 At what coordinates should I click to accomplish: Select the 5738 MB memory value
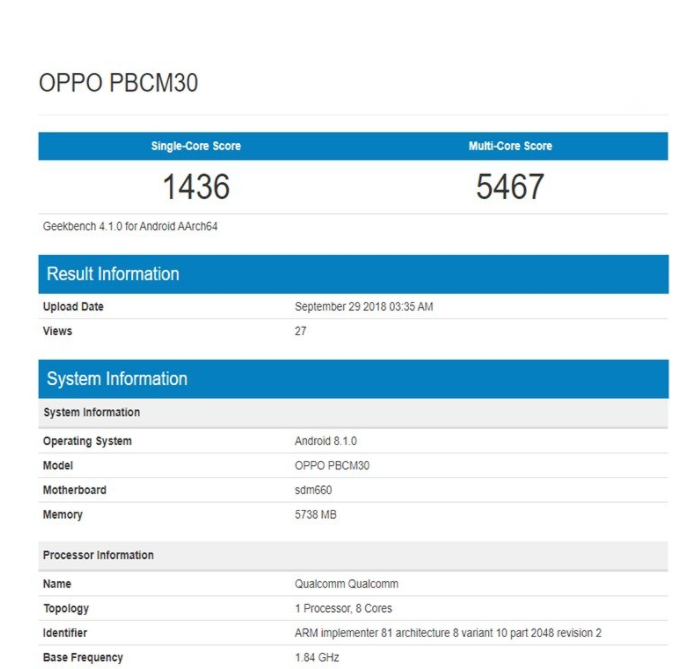click(x=315, y=515)
